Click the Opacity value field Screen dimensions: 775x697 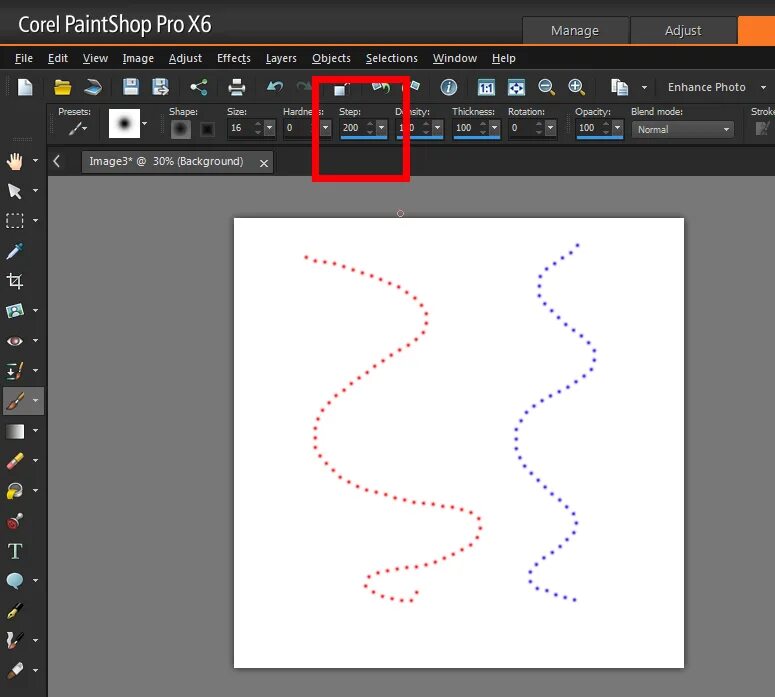click(588, 128)
